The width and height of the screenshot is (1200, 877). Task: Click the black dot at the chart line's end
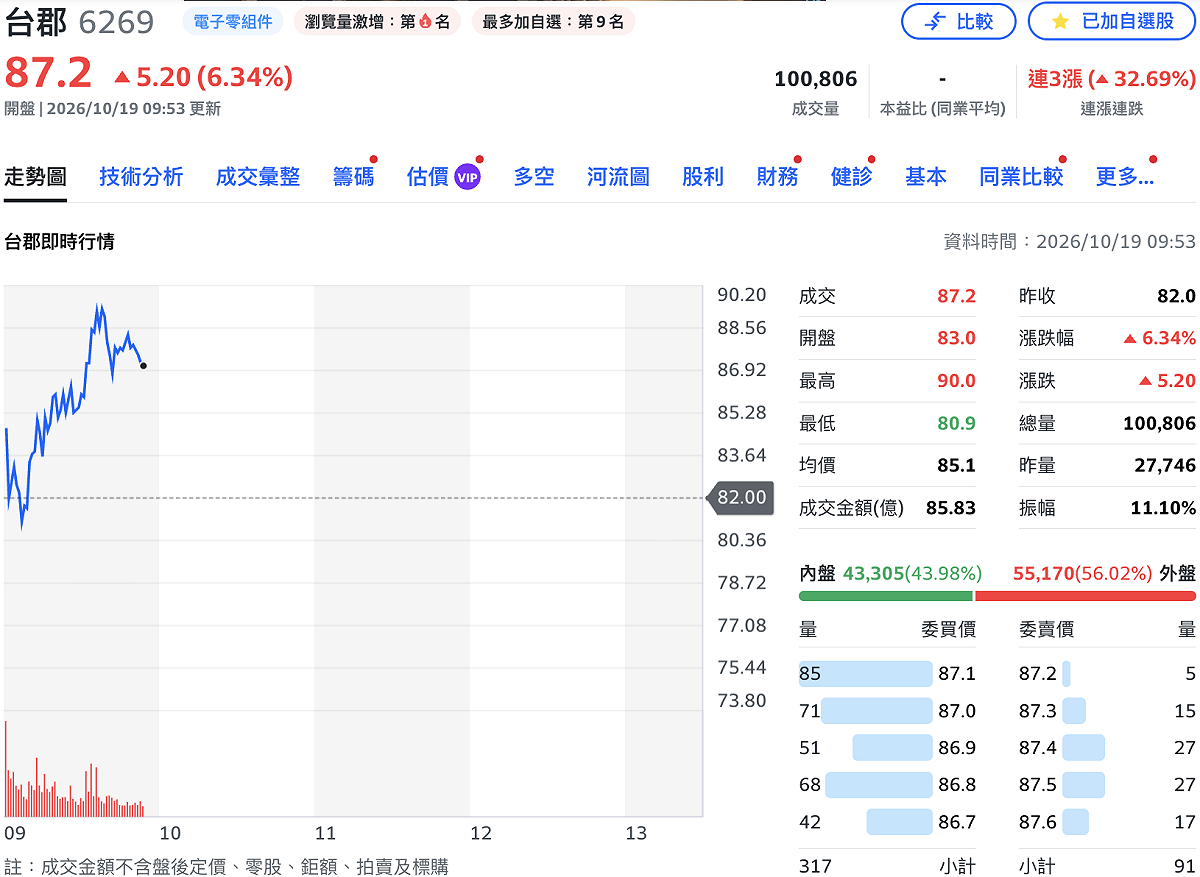144,366
